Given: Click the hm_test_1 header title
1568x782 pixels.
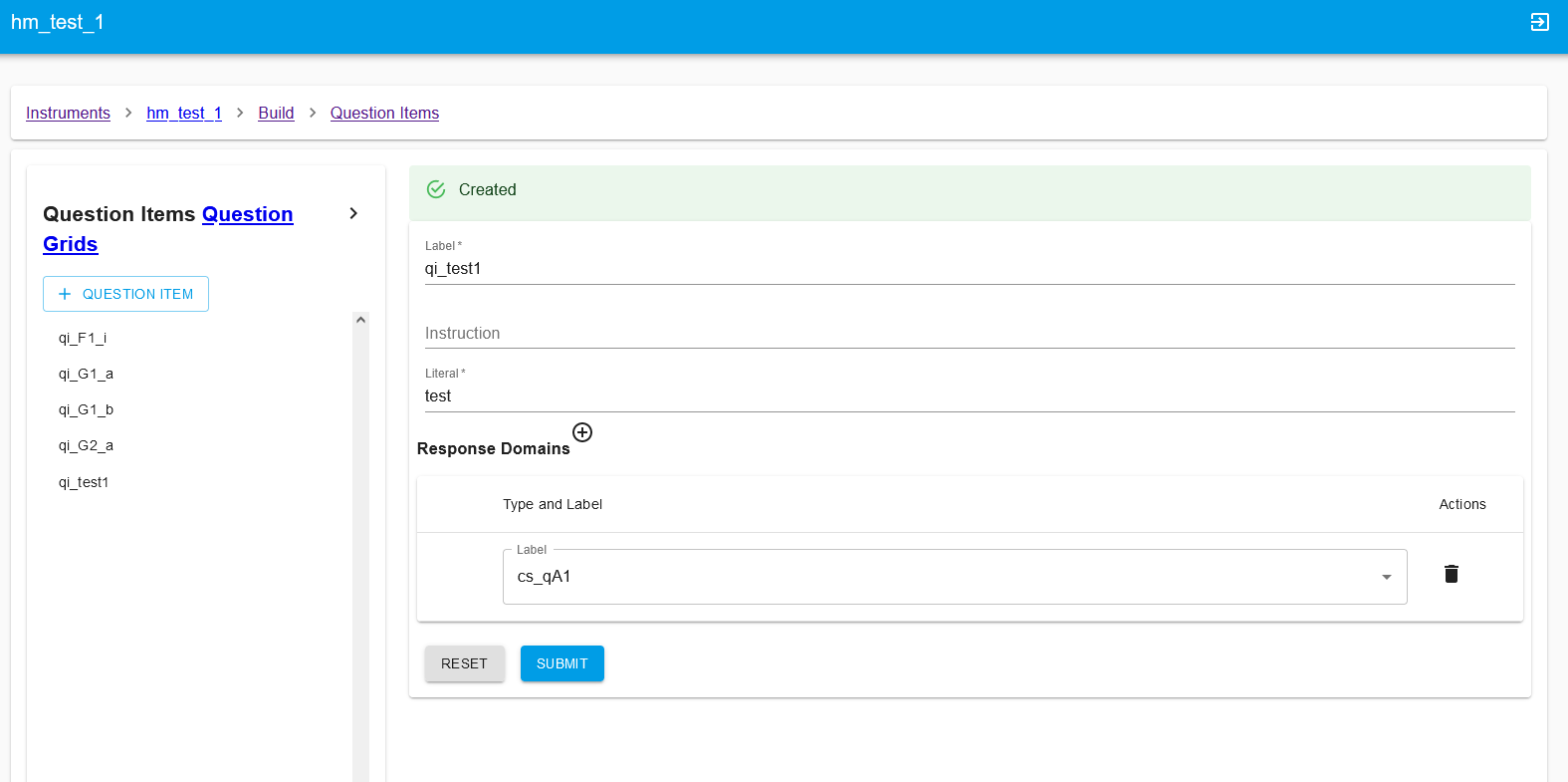Looking at the screenshot, I should coord(58,22).
